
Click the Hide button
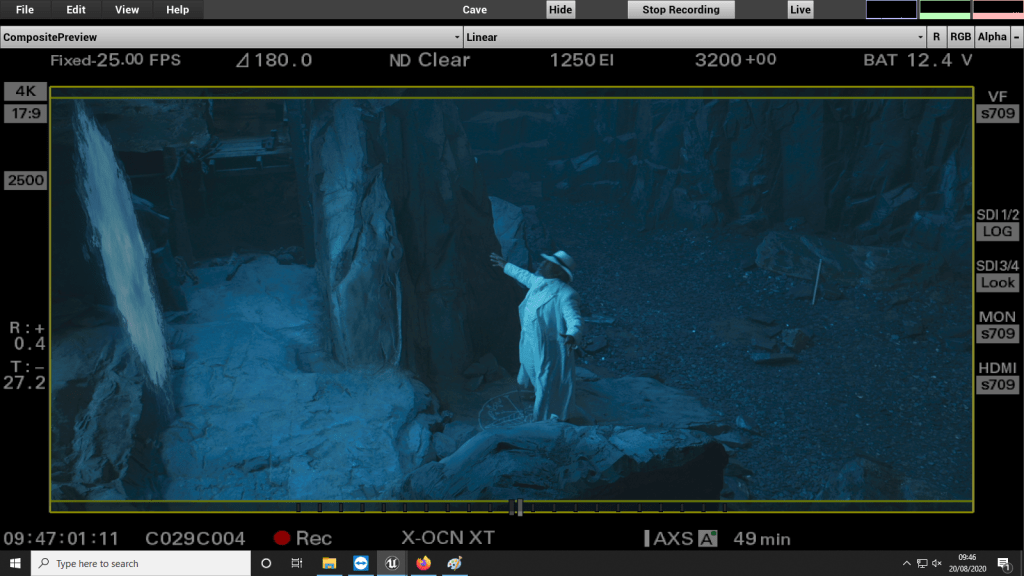[561, 10]
